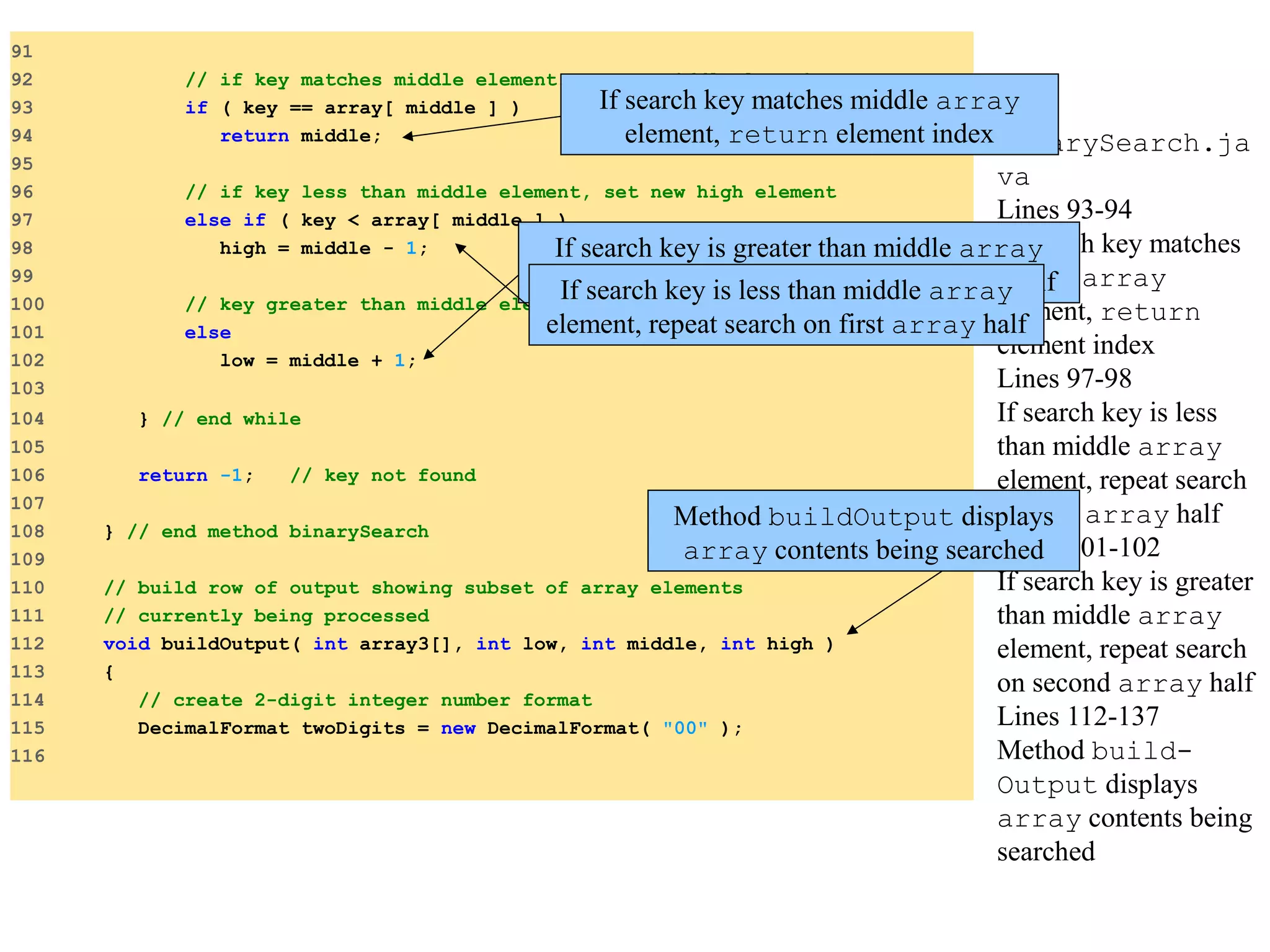This screenshot has width=1270, height=952.
Task: Click the '// key not found' comment
Action: [x=383, y=475]
